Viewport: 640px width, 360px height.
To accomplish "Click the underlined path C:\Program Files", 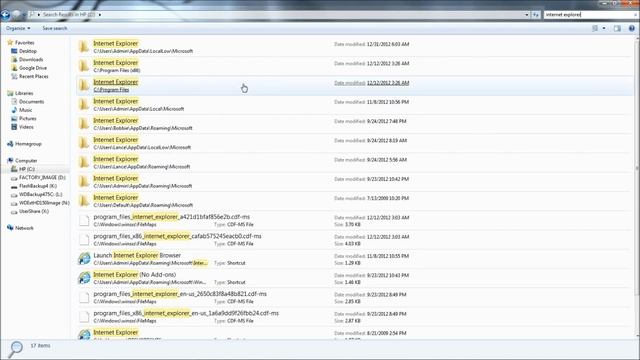I will (x=111, y=90).
